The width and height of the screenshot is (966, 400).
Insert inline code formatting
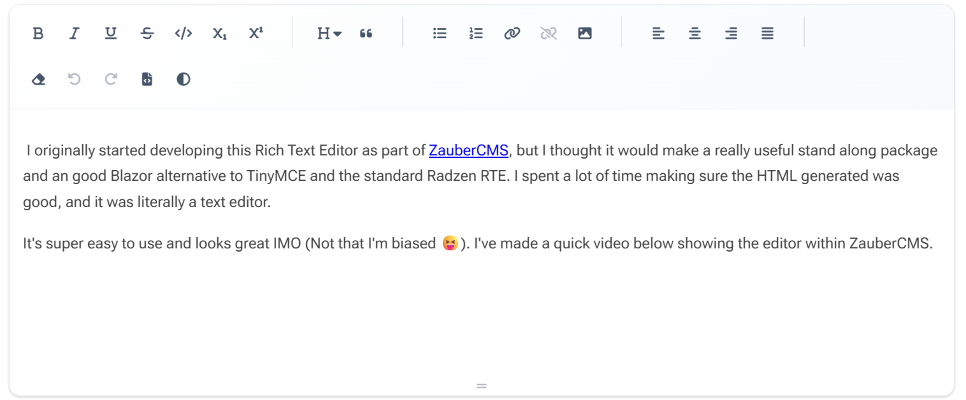click(183, 33)
